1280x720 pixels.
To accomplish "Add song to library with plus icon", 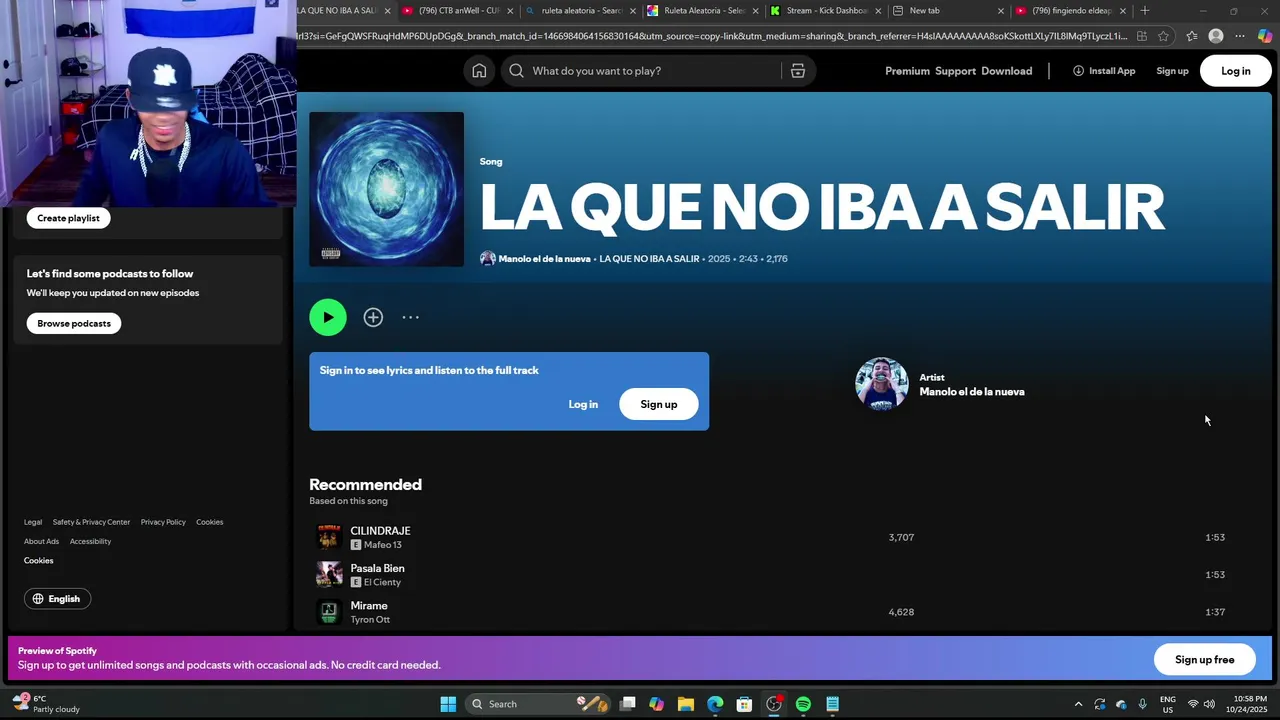I will click(373, 317).
